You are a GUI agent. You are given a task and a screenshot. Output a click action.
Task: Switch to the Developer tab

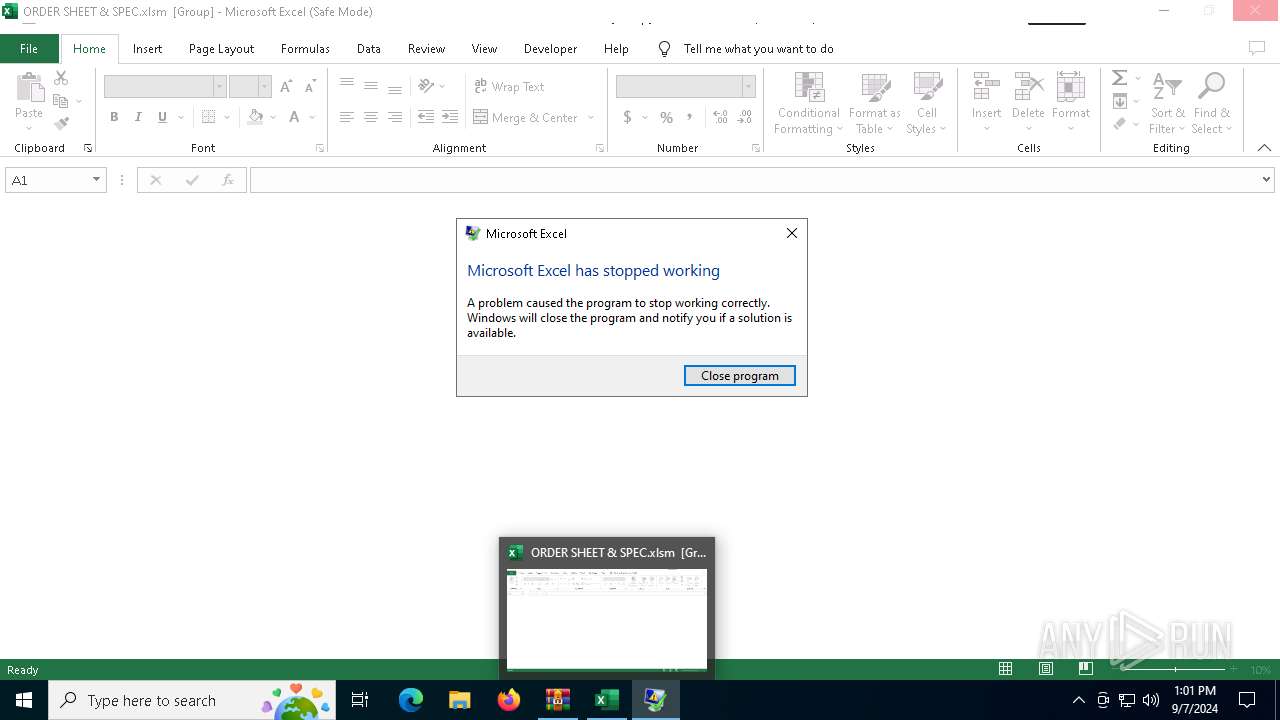550,48
